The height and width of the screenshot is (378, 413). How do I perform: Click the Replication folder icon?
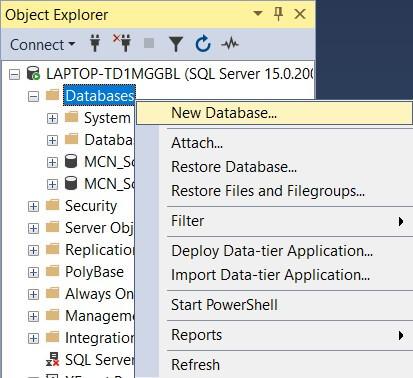pos(52,249)
